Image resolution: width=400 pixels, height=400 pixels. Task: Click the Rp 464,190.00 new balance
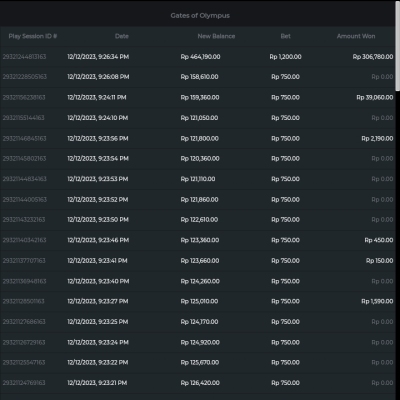(x=200, y=57)
